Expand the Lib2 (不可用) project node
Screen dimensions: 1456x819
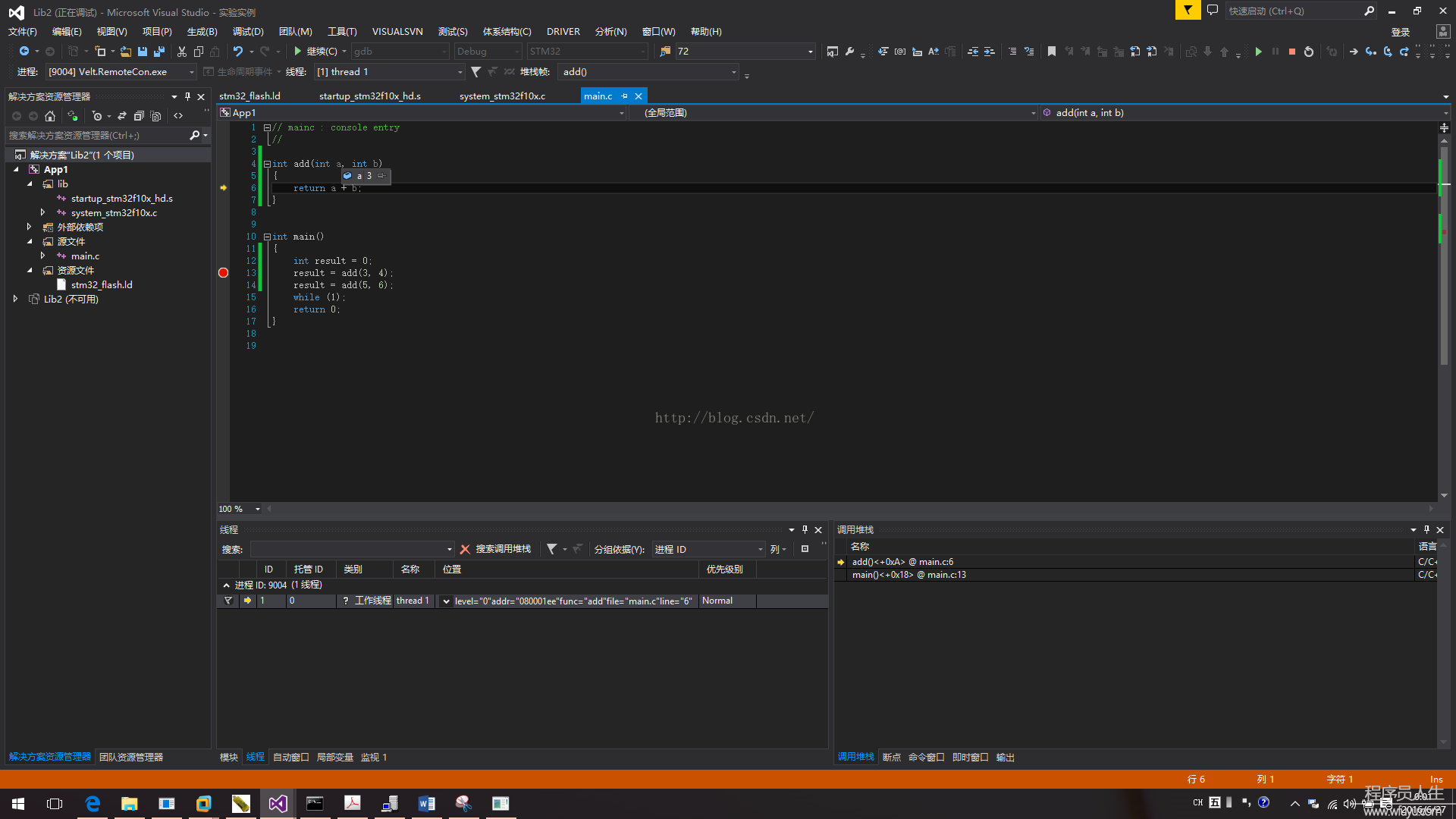pyautogui.click(x=15, y=299)
